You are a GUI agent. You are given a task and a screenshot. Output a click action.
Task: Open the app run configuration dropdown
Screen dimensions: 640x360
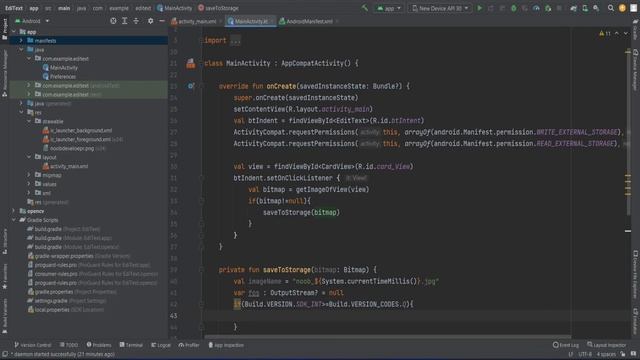(388, 8)
